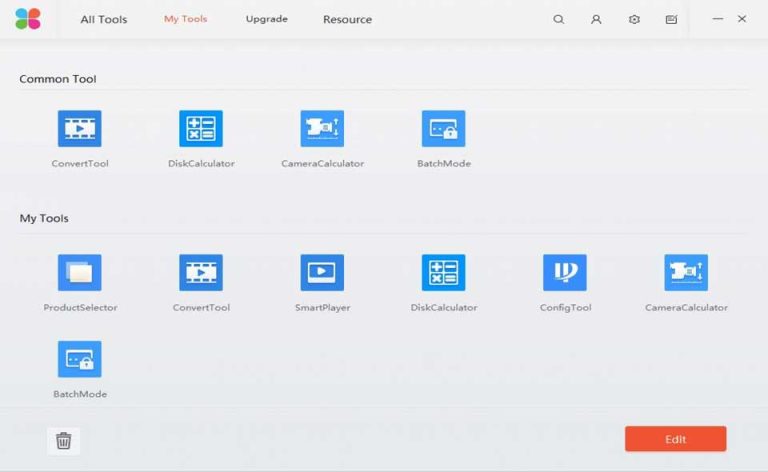
Task: Go to the Upgrade tab
Action: pyautogui.click(x=266, y=19)
